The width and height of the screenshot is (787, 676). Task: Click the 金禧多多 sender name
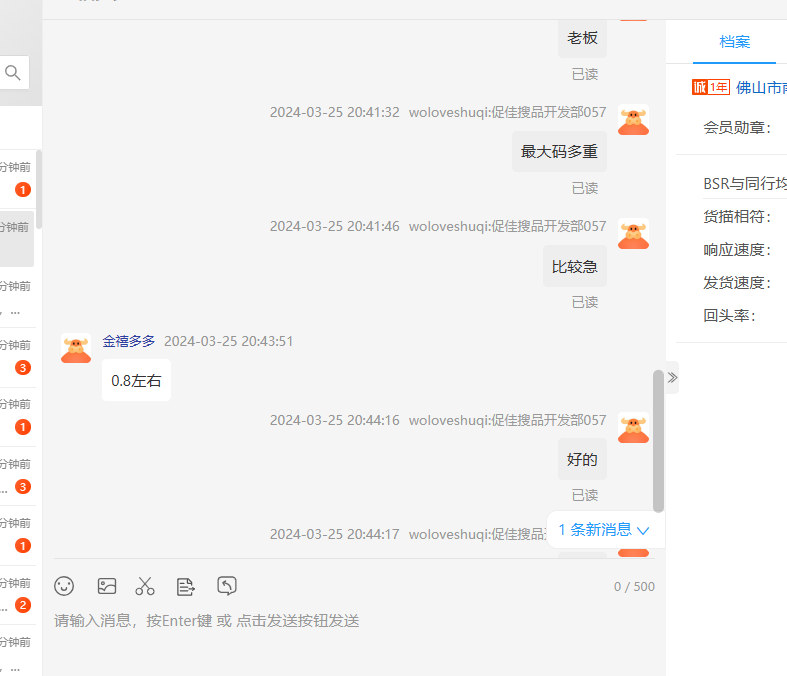129,341
